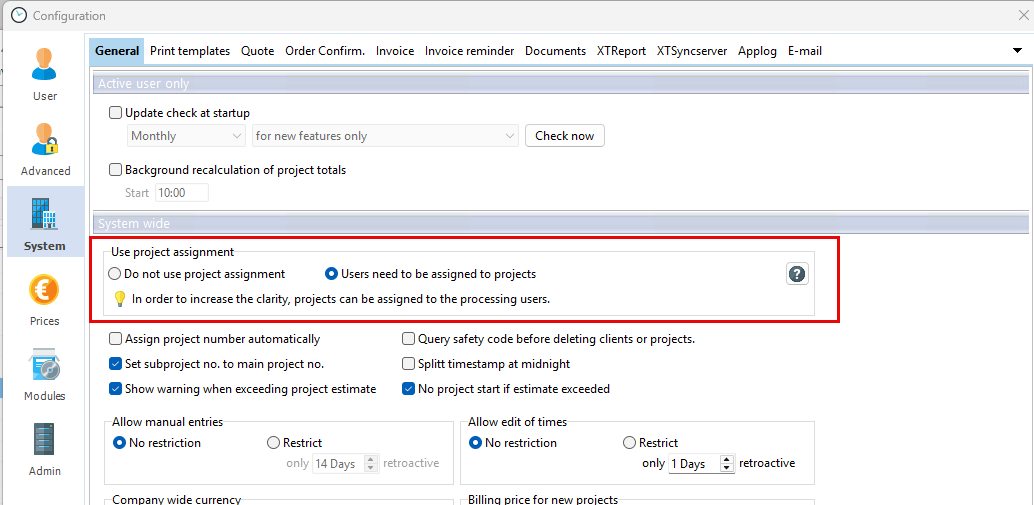
Task: Click the Start time 10:00 field
Action: (x=181, y=193)
